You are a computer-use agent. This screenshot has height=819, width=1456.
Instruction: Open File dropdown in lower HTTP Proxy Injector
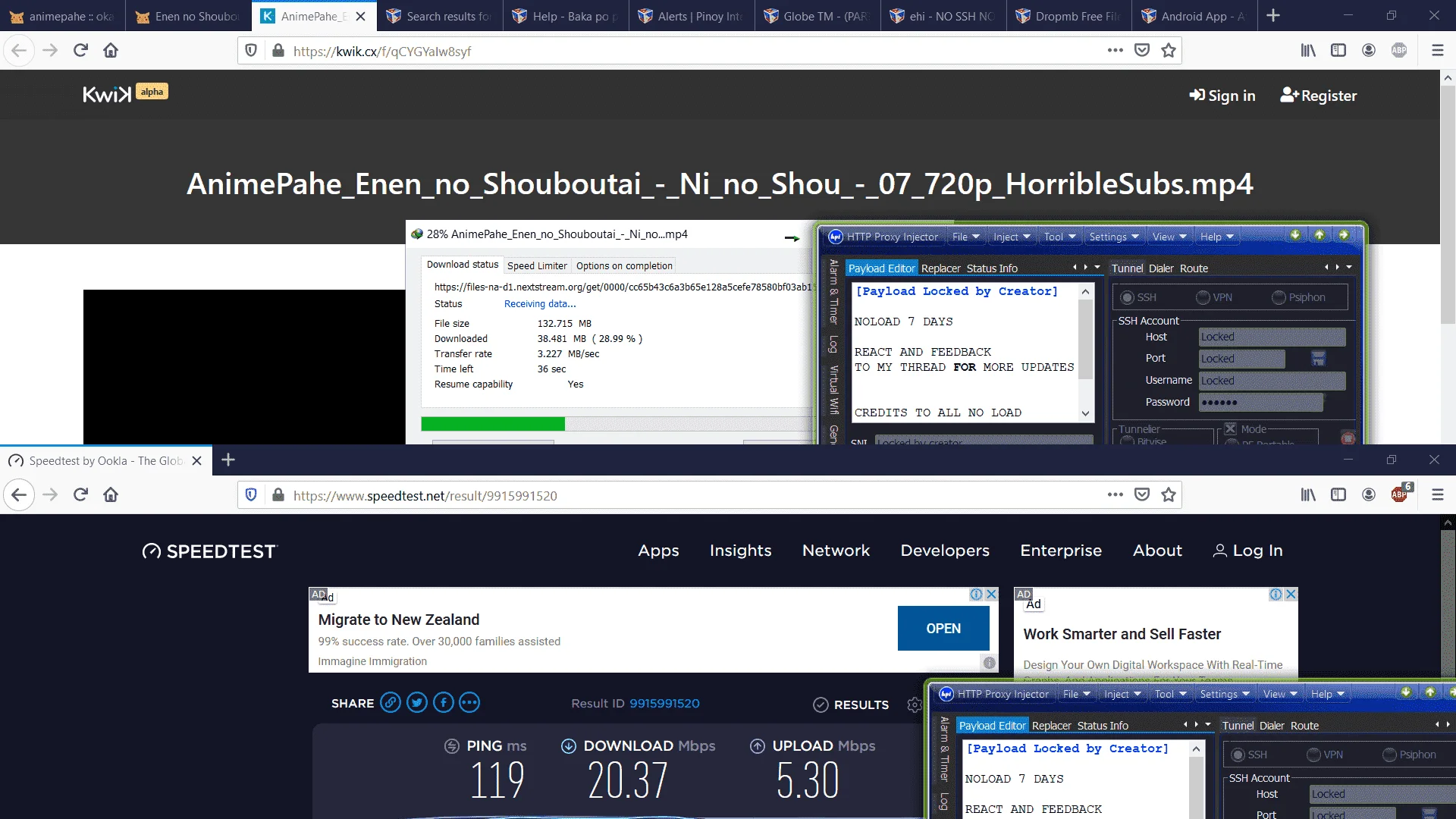click(1077, 694)
